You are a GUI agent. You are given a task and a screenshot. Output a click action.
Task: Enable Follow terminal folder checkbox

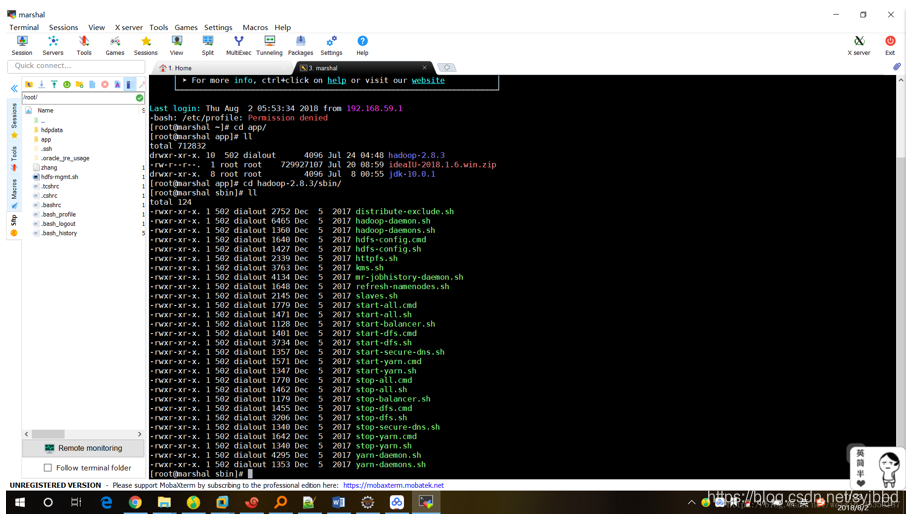pos(48,468)
